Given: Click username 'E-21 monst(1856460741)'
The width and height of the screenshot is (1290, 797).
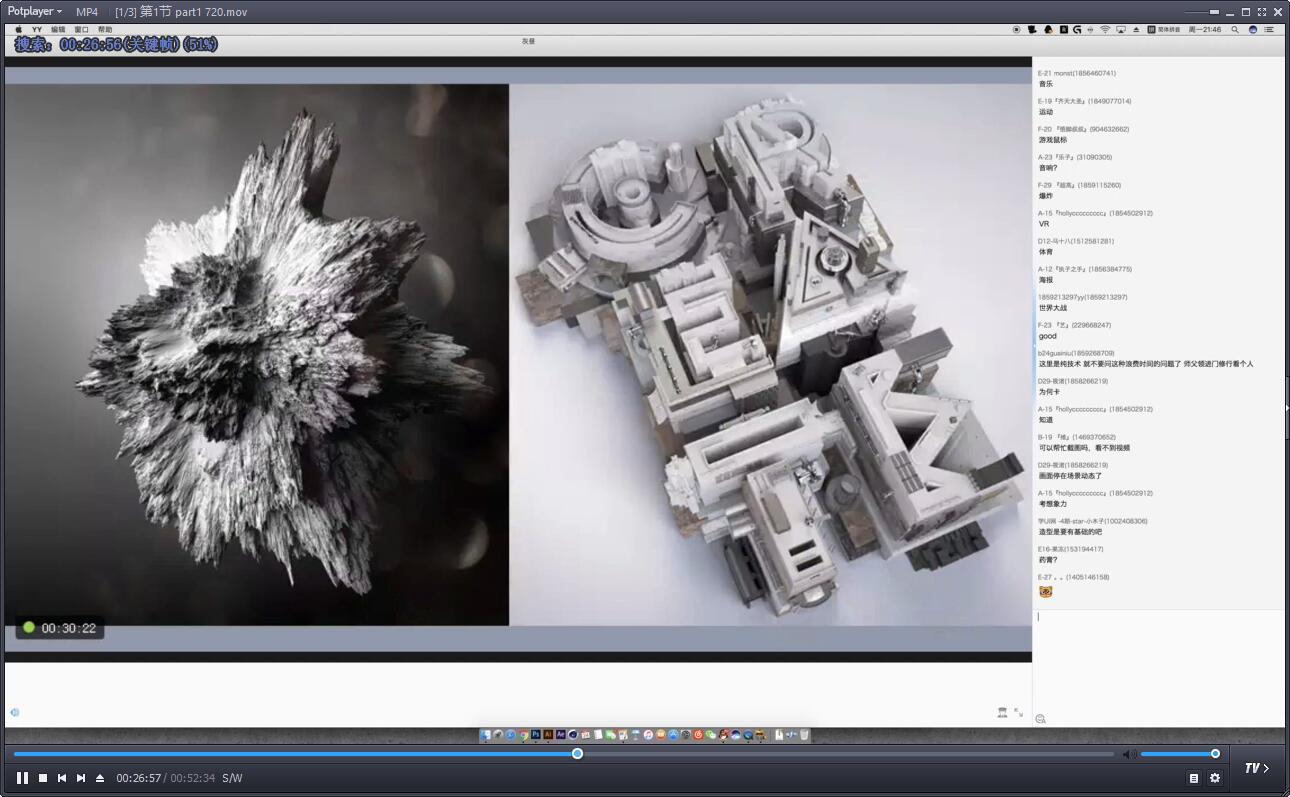Looking at the screenshot, I should [x=1077, y=73].
